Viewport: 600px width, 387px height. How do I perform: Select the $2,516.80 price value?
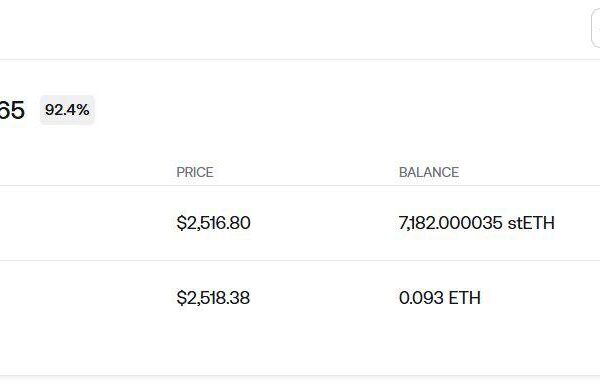(x=214, y=223)
